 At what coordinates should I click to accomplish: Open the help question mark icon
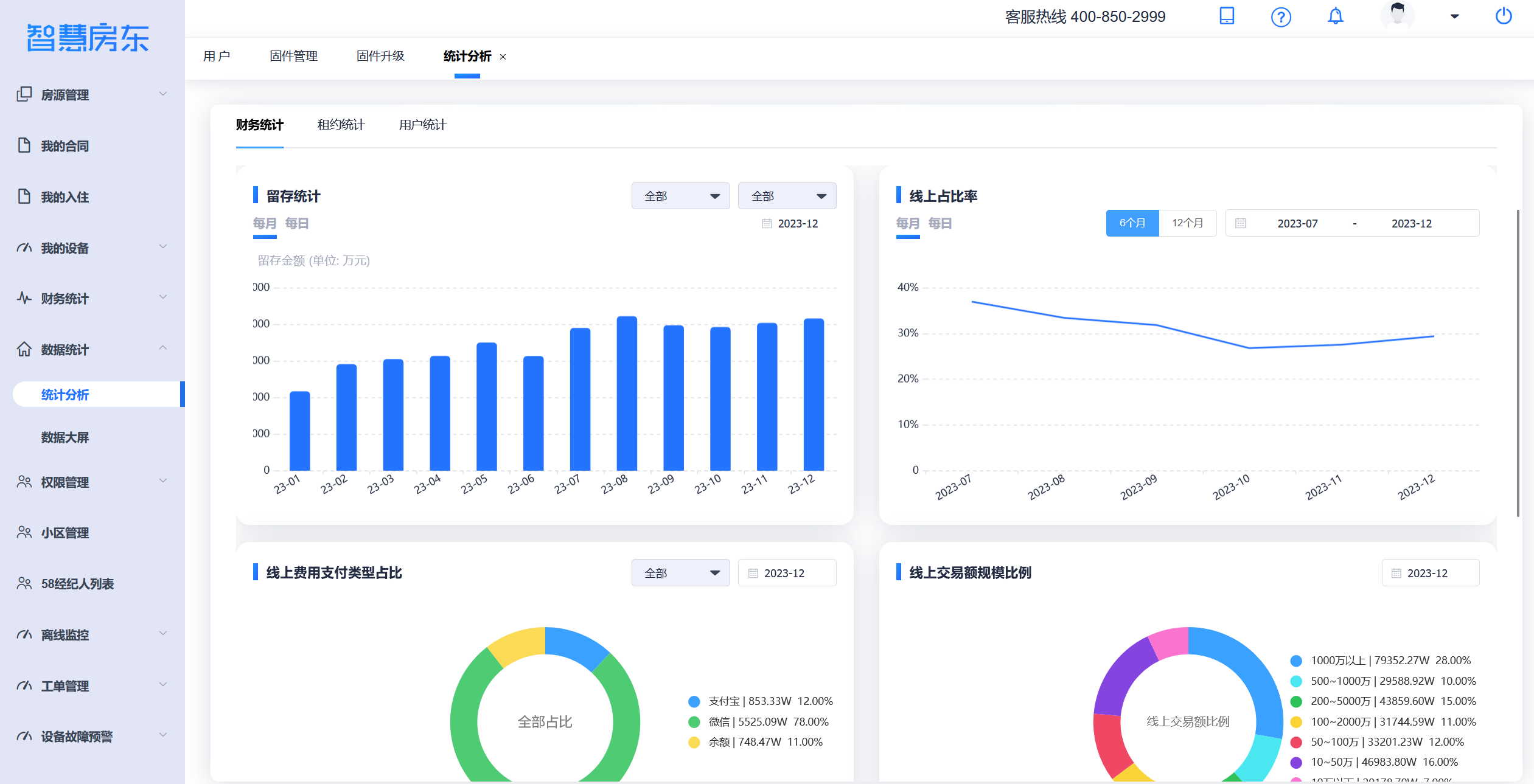1281,17
